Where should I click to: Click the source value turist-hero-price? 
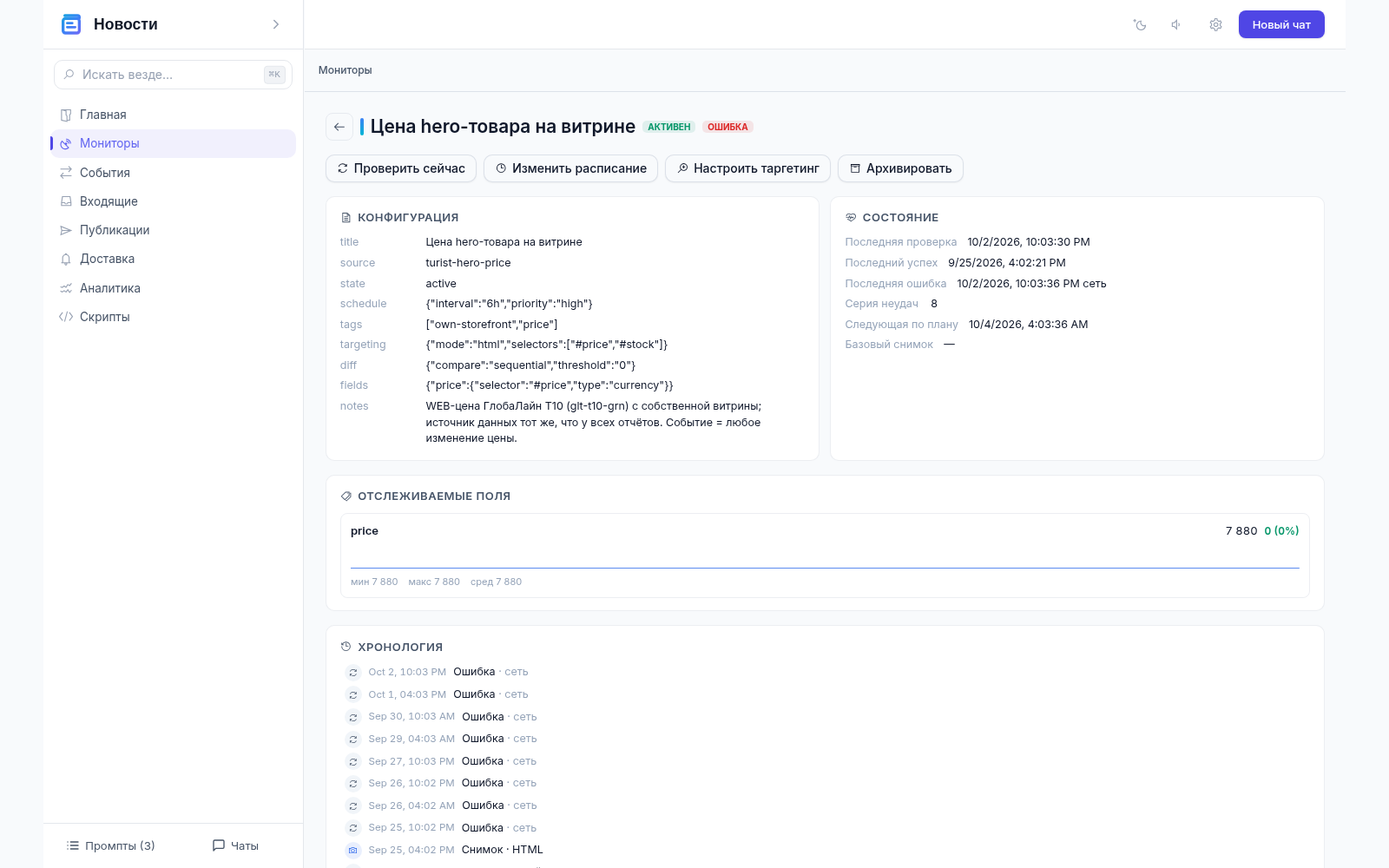[x=468, y=263]
